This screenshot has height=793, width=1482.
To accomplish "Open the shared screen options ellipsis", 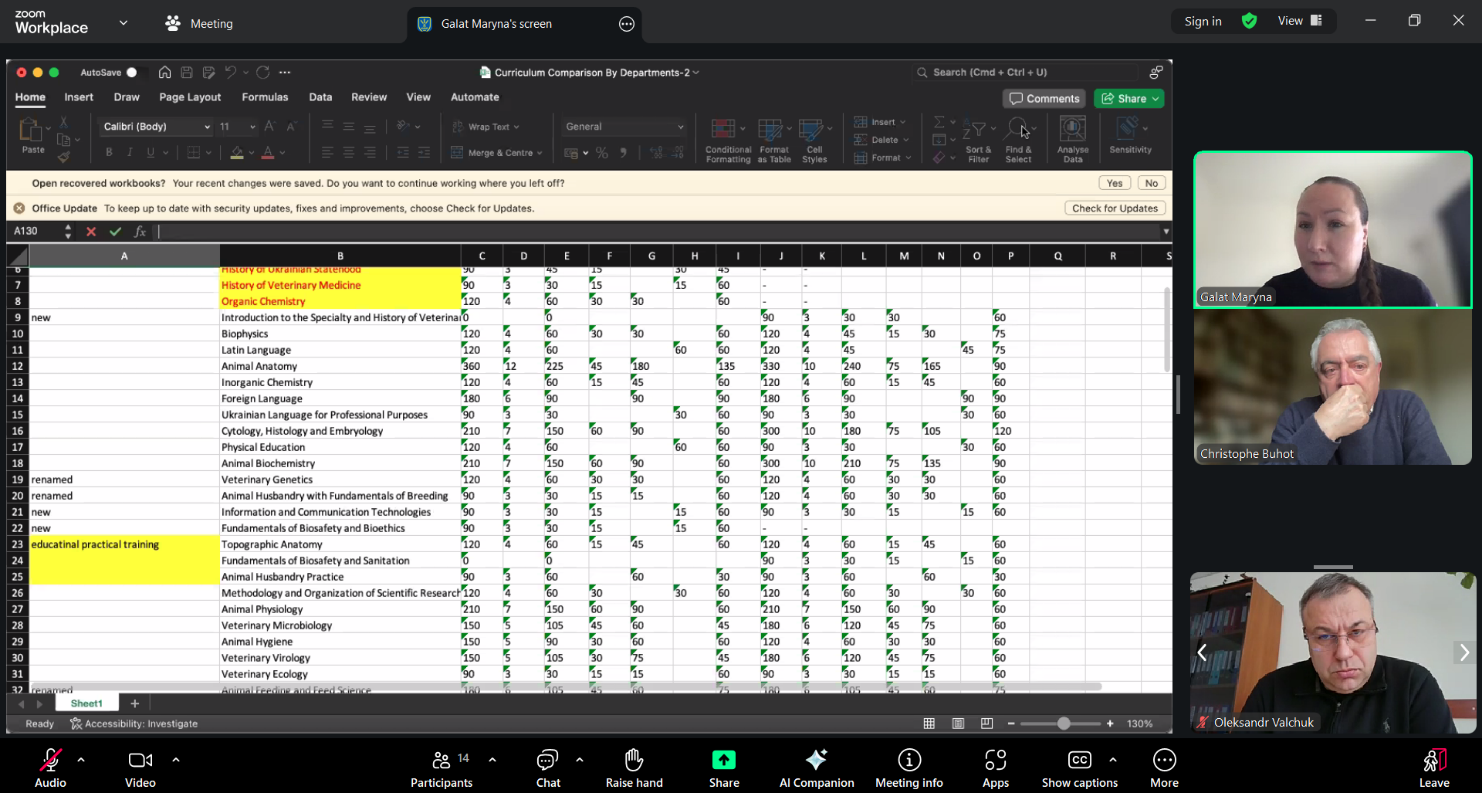I will [x=627, y=24].
